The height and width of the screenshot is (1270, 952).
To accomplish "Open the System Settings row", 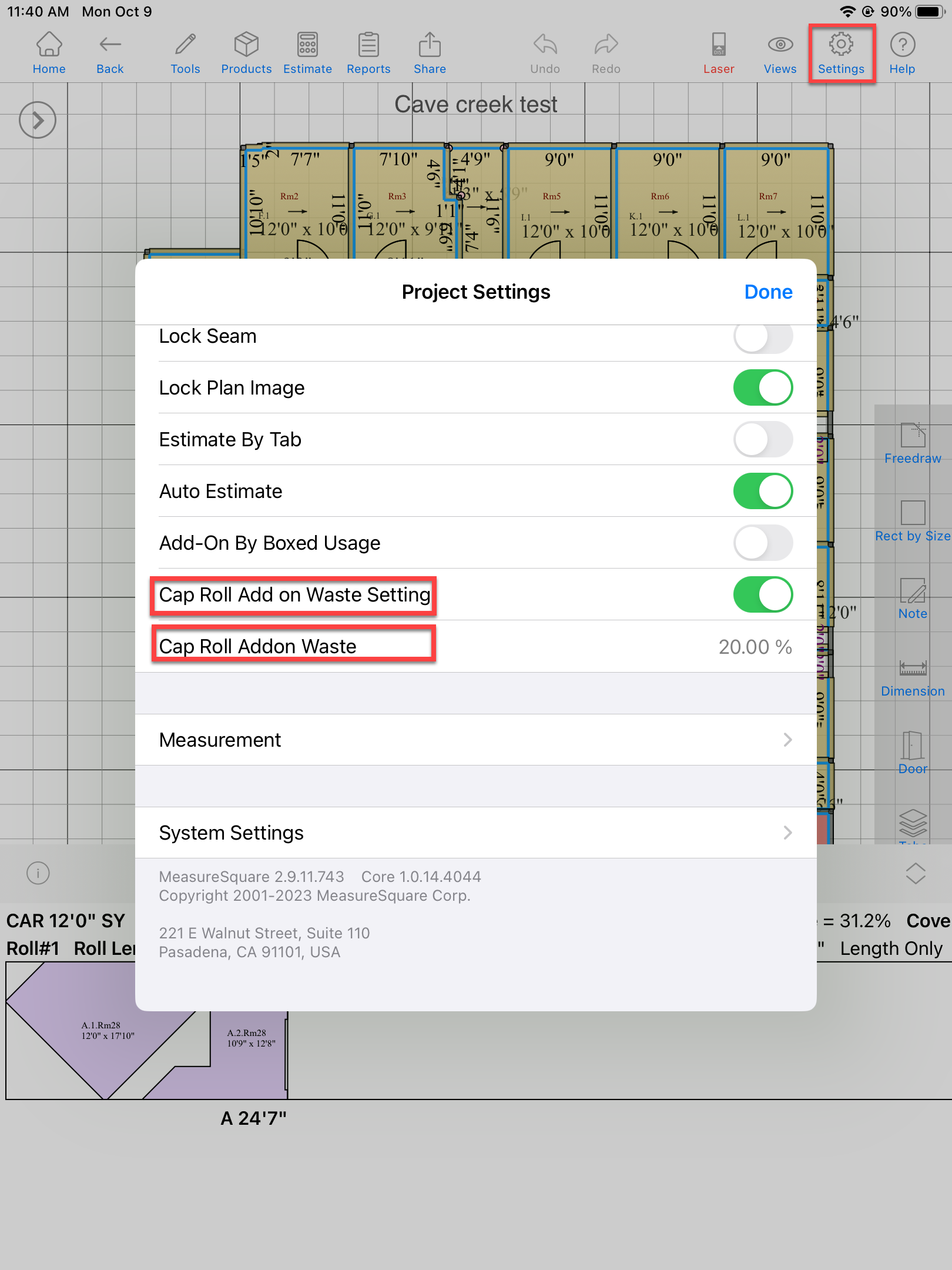I will coord(476,833).
